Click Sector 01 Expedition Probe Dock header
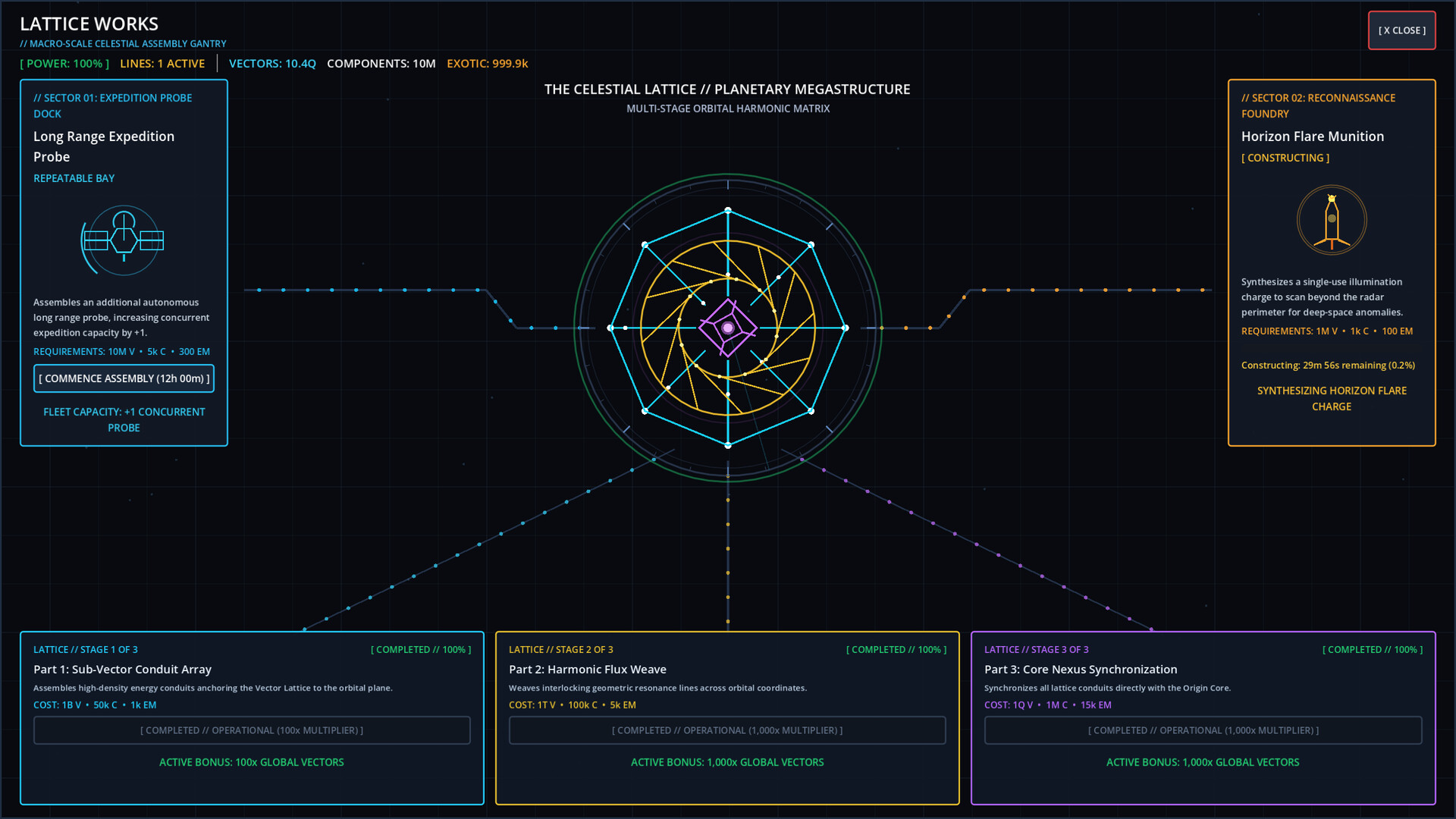The width and height of the screenshot is (1456, 819). click(112, 105)
